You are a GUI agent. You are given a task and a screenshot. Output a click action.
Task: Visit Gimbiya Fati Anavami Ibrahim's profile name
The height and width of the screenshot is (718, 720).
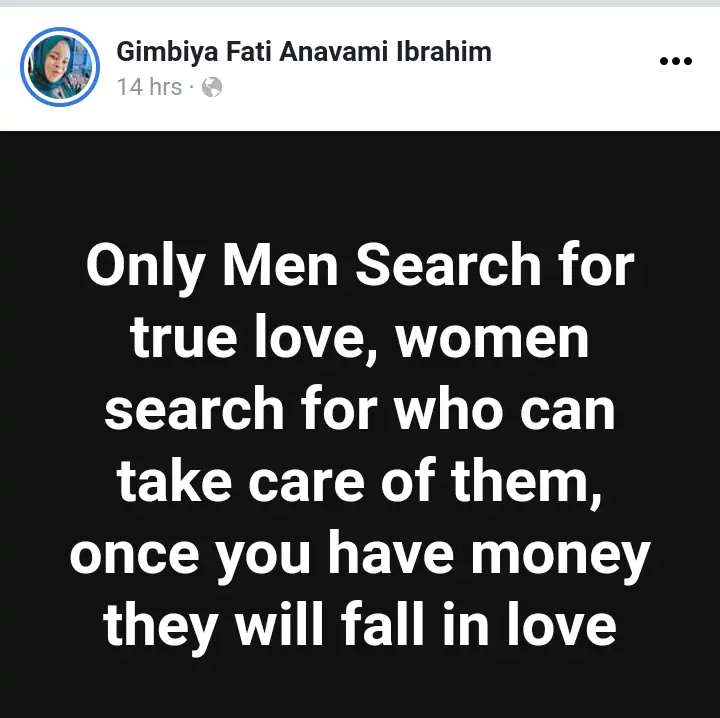point(304,51)
